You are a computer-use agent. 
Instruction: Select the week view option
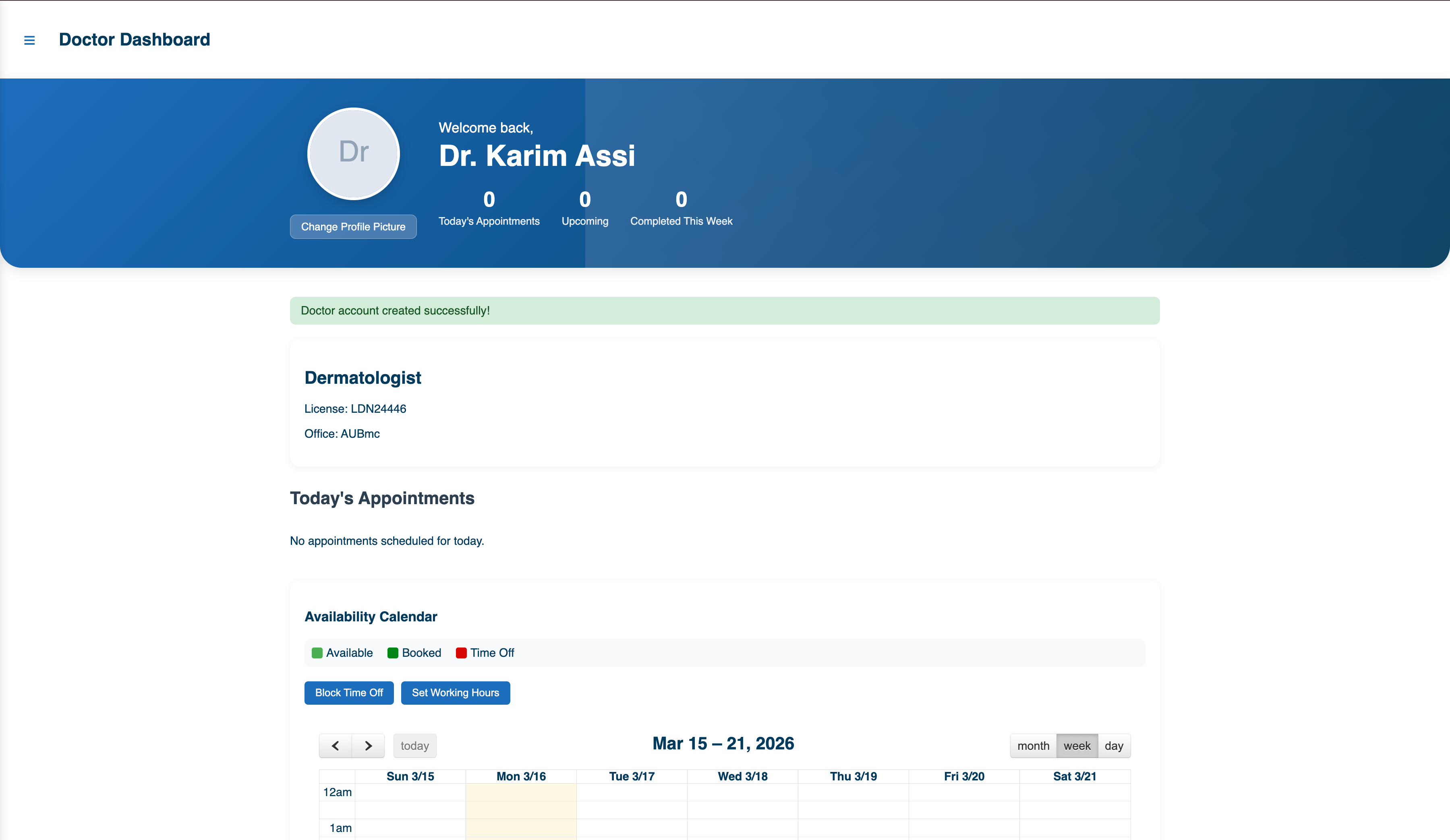(1076, 746)
